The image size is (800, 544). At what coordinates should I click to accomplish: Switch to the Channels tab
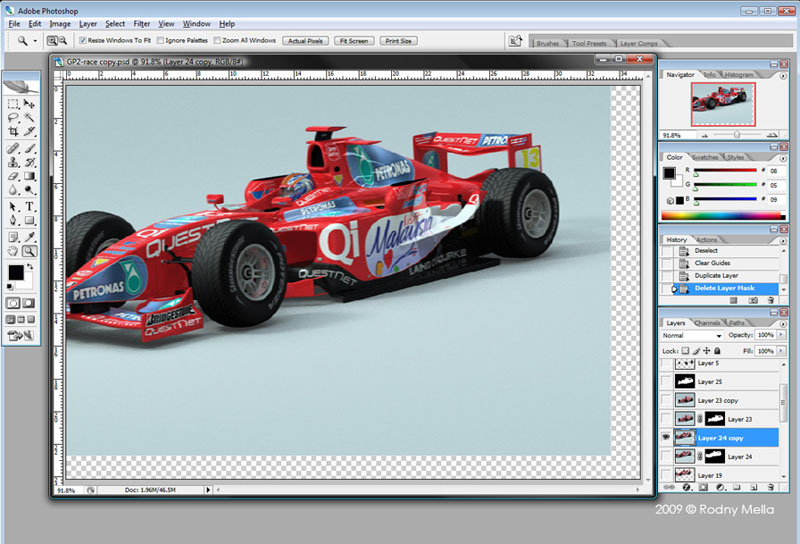tap(708, 323)
